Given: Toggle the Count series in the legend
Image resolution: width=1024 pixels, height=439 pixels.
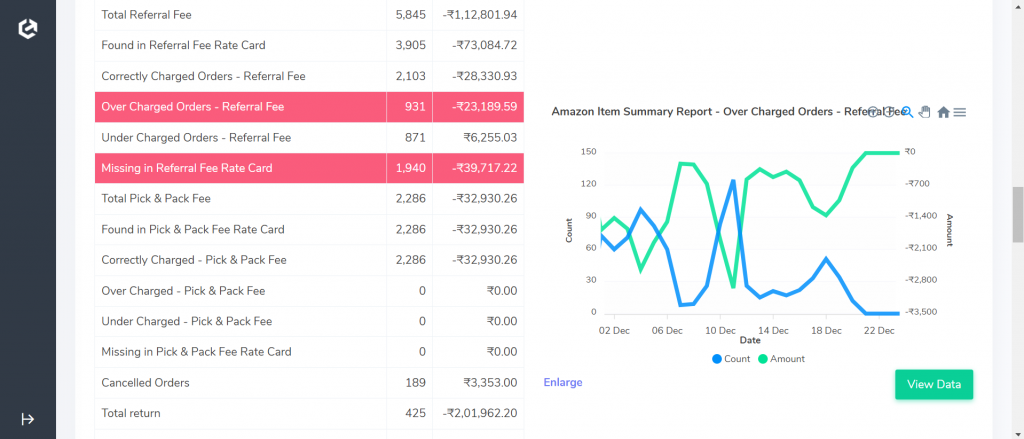Looking at the screenshot, I should (731, 359).
